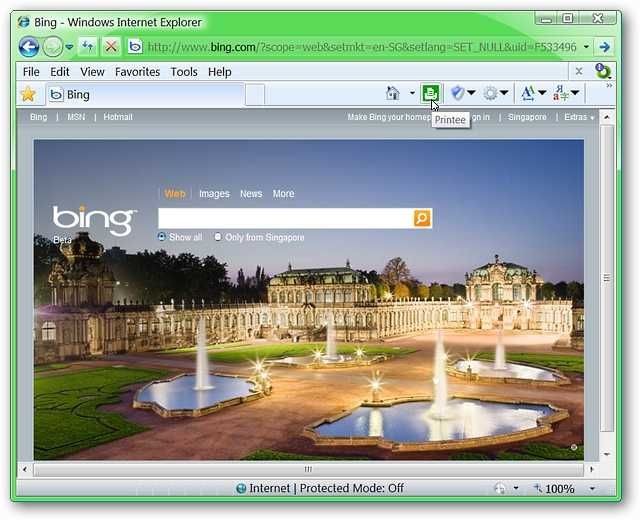Expand the Home button dropdown

click(x=412, y=93)
